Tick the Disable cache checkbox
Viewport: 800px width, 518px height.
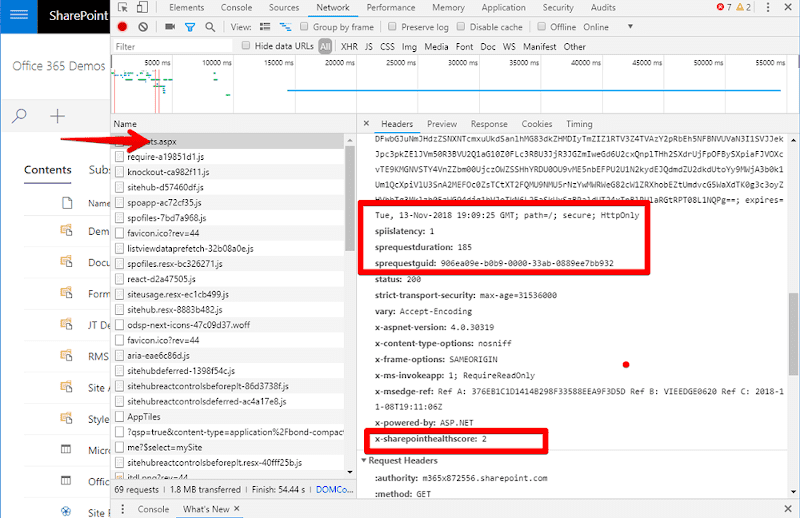461,27
